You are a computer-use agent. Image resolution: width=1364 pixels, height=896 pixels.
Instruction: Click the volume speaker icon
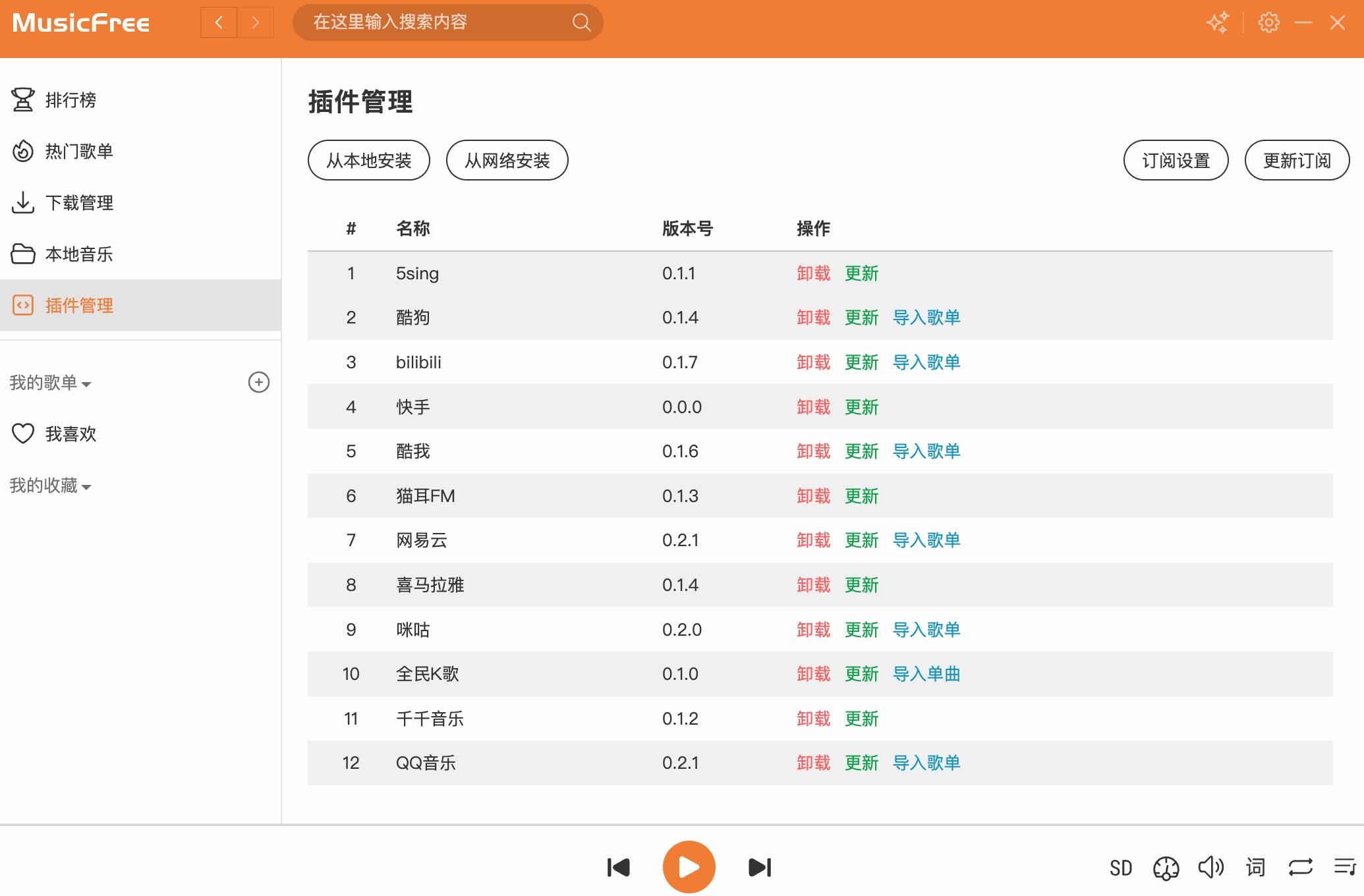pyautogui.click(x=1210, y=868)
